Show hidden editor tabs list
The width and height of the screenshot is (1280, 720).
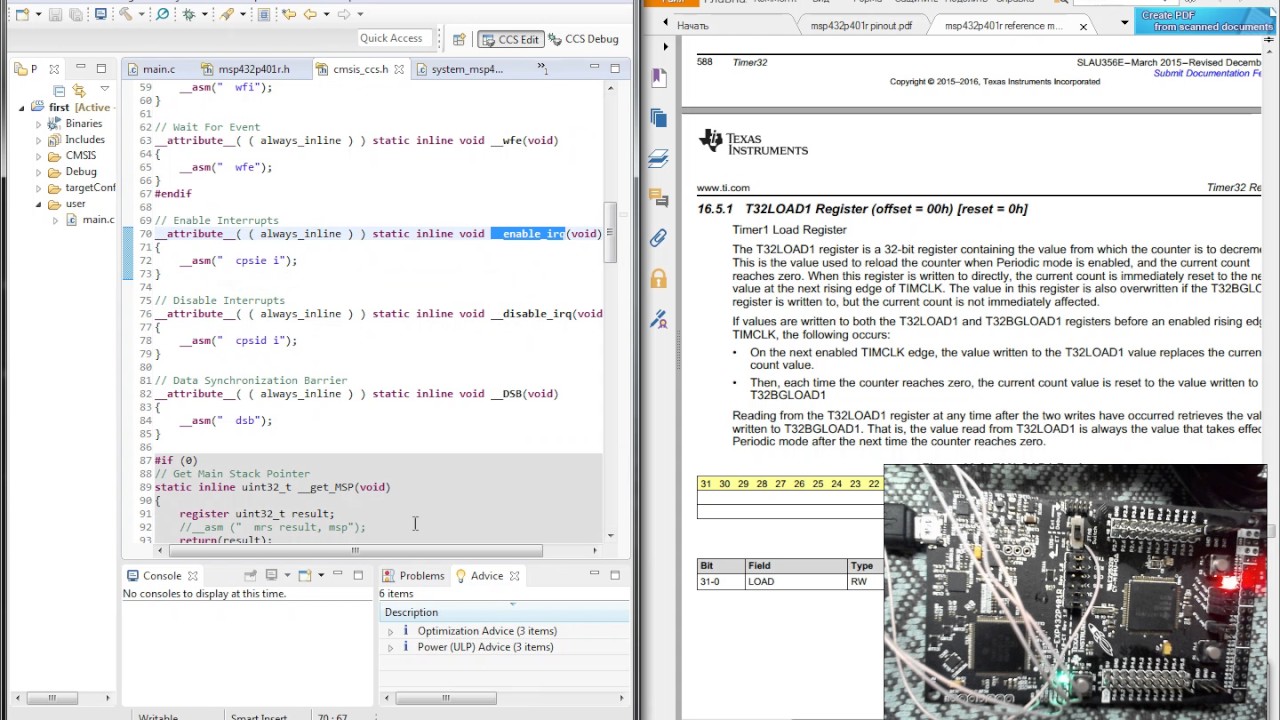coord(541,68)
